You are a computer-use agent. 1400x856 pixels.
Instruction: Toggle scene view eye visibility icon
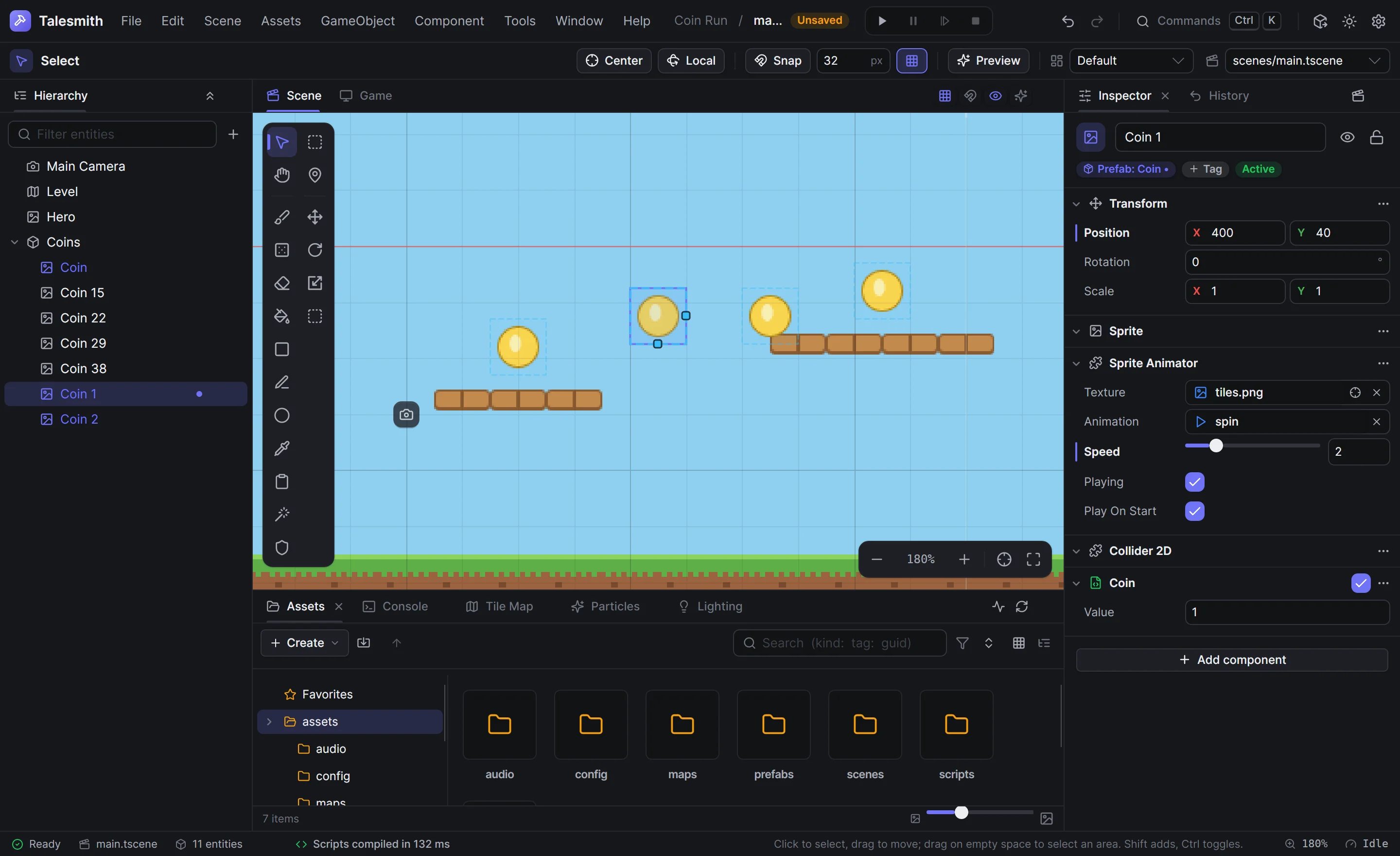(996, 95)
